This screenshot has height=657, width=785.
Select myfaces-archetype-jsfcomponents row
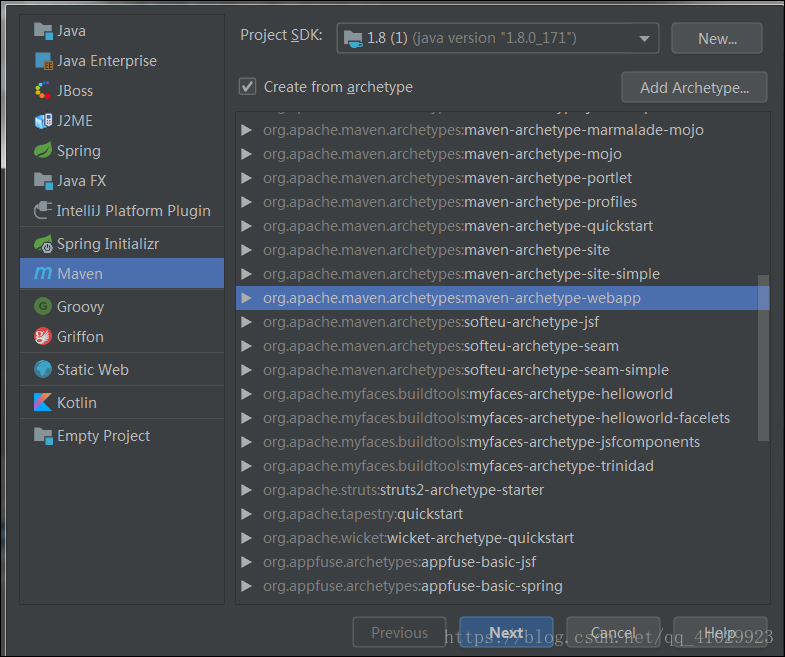point(503,442)
